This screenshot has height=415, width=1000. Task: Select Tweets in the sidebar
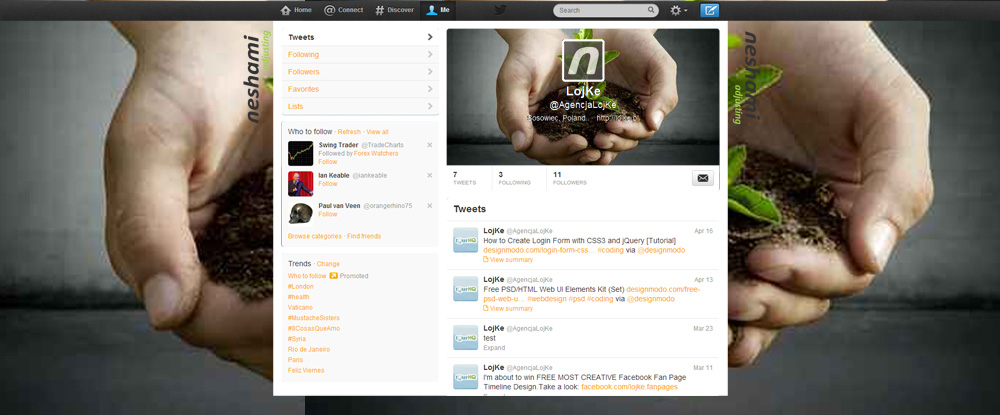[x=360, y=37]
